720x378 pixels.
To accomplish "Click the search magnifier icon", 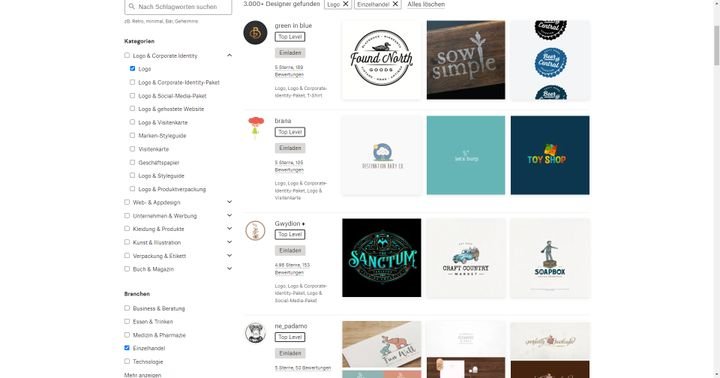I will (132, 6).
